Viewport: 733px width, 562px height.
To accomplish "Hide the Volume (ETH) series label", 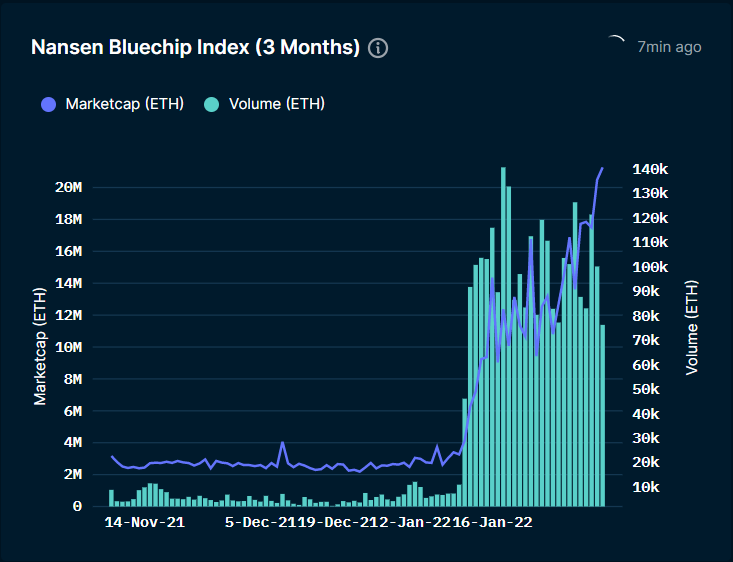I will [x=277, y=104].
